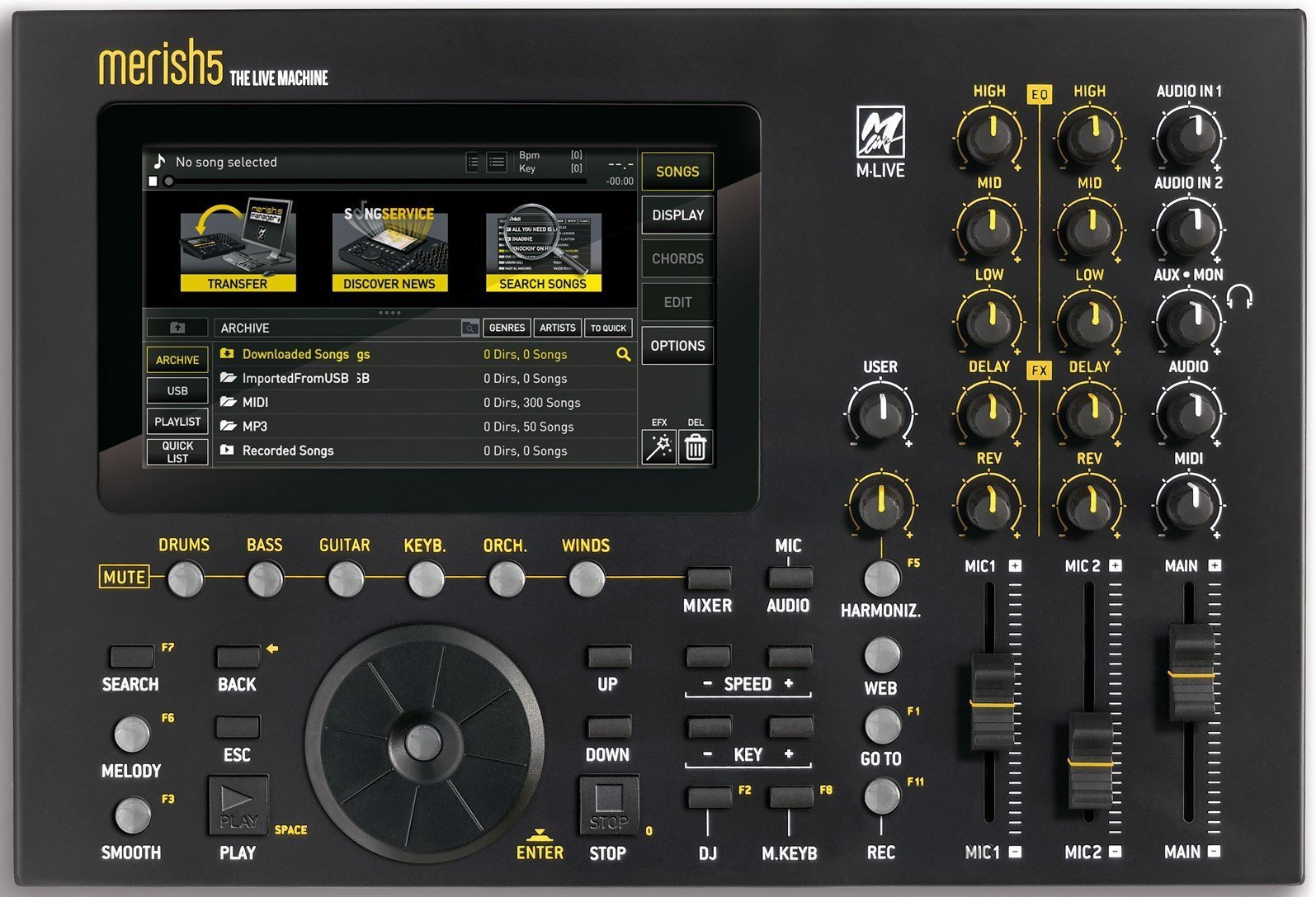Push the MAIN minus button
Screen dimensions: 1316x897
click(x=1215, y=852)
